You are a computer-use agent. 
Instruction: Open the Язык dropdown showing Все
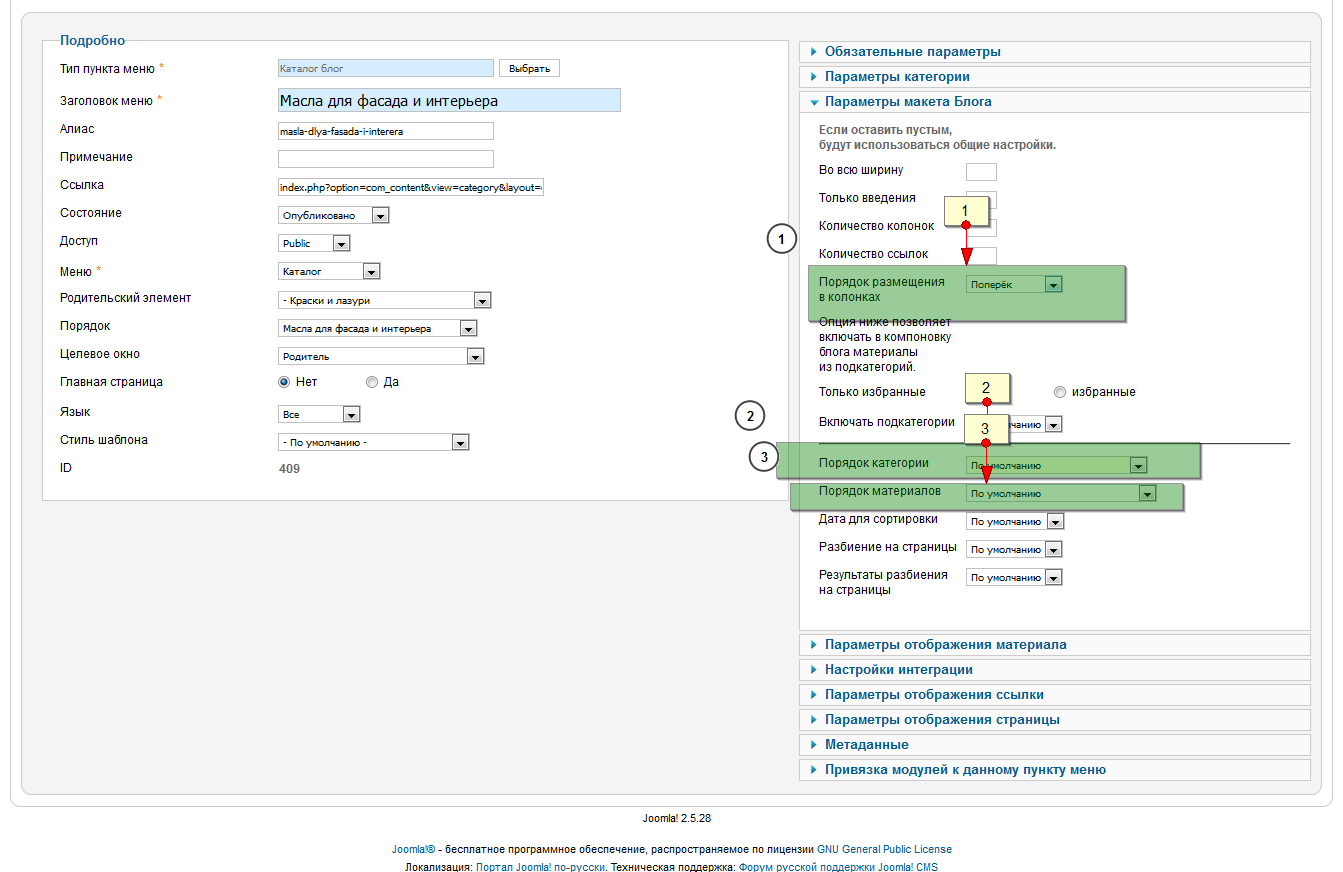[x=319, y=414]
